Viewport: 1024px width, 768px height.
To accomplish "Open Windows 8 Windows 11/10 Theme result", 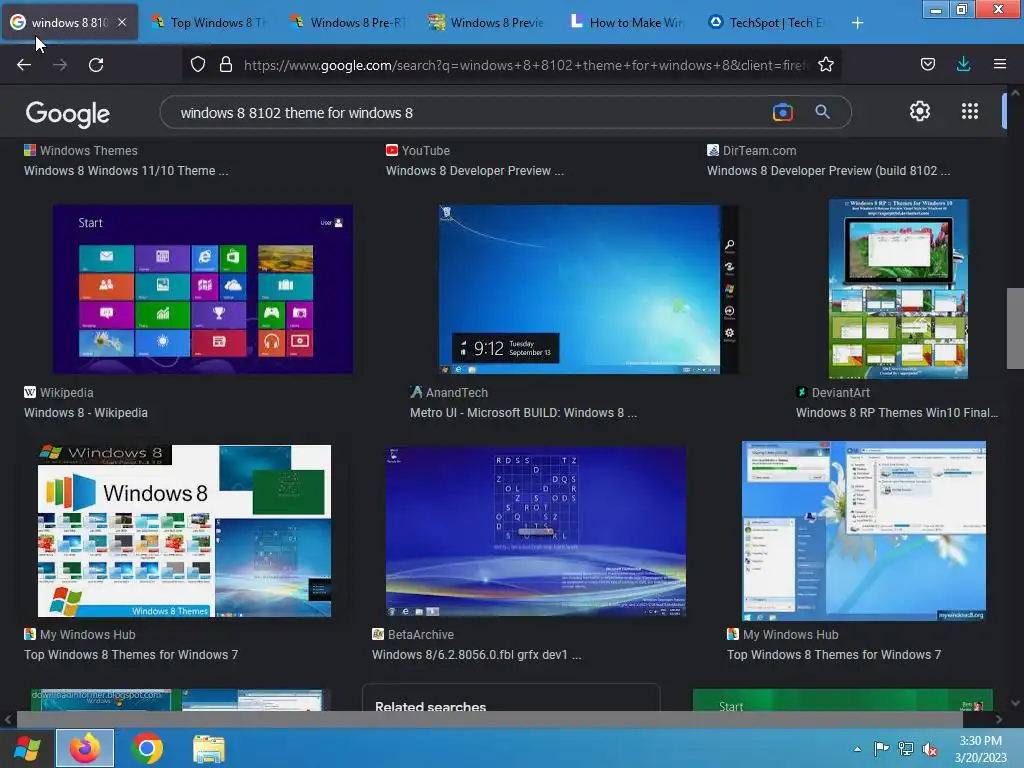I will [126, 170].
